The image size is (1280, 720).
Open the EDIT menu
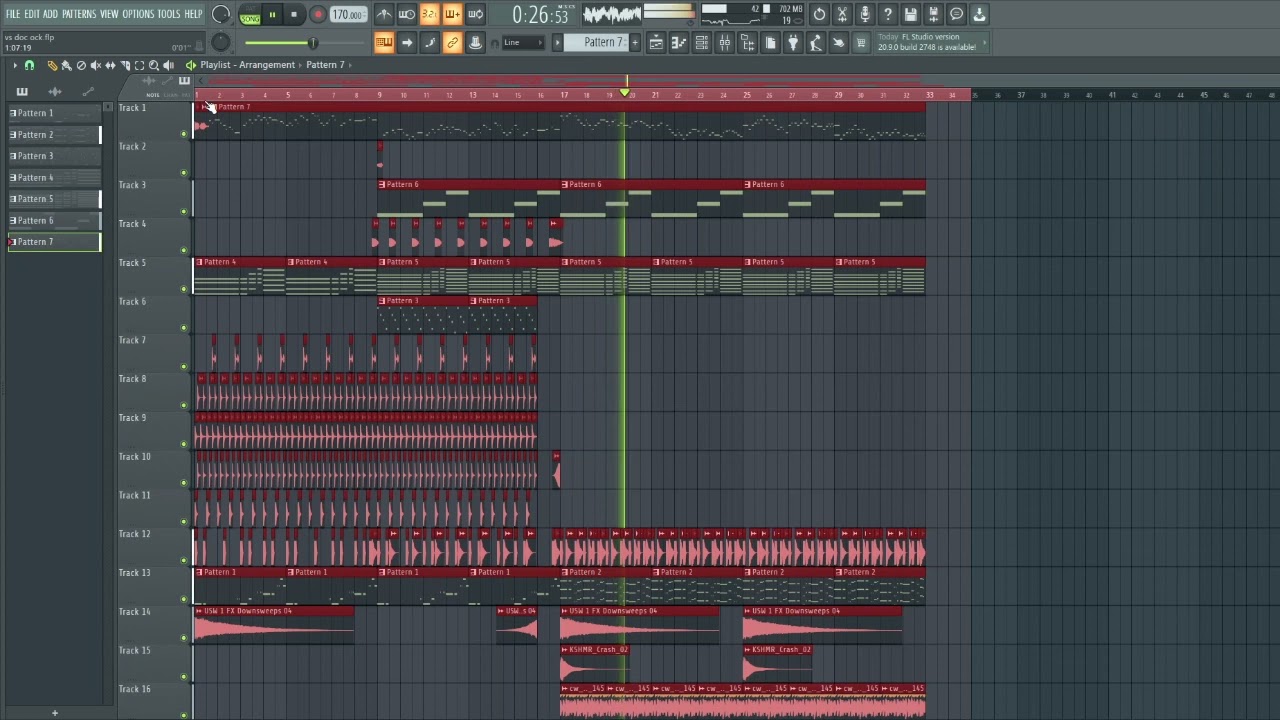(32, 14)
